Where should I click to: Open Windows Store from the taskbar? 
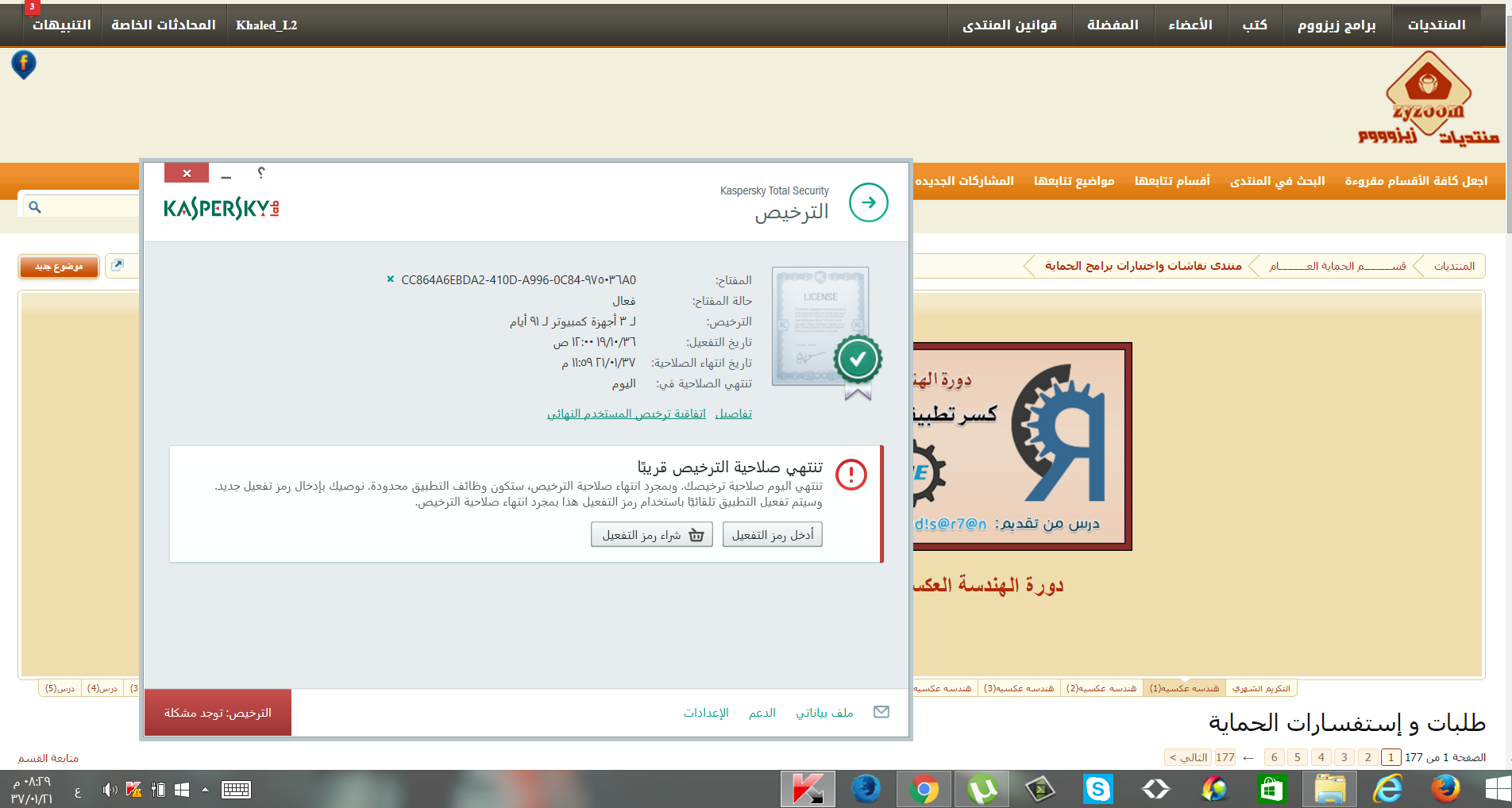(1271, 789)
